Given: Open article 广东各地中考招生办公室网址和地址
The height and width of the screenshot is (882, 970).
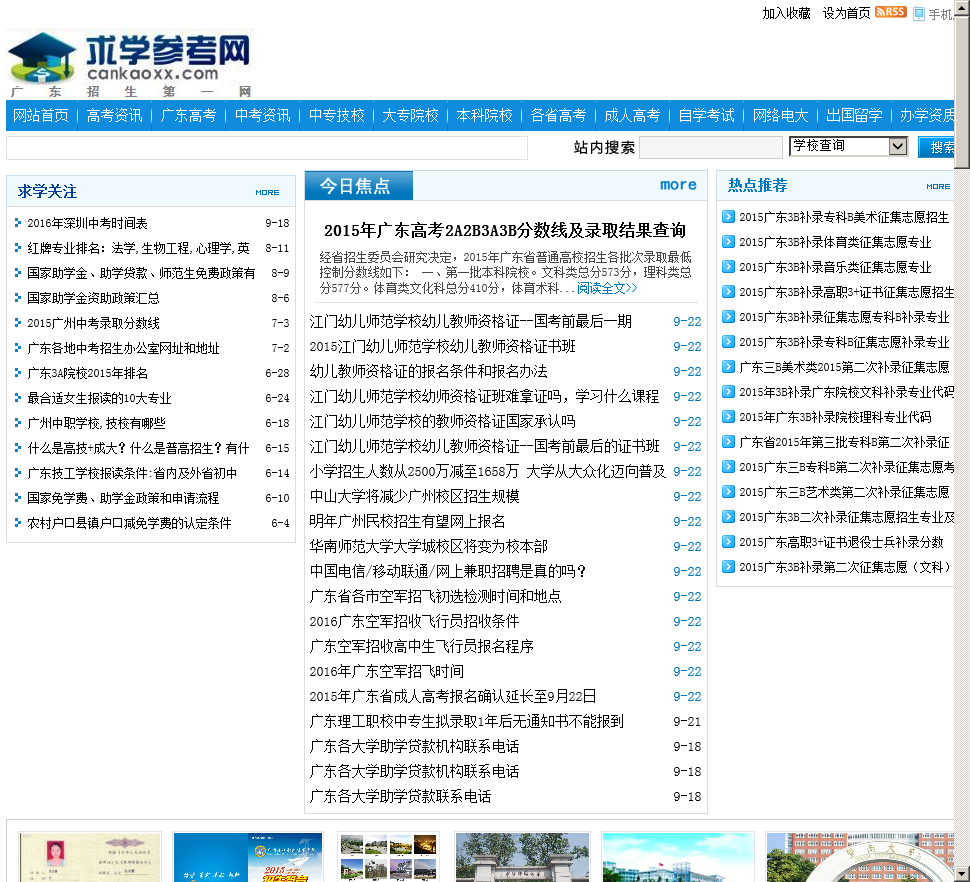Looking at the screenshot, I should [123, 348].
